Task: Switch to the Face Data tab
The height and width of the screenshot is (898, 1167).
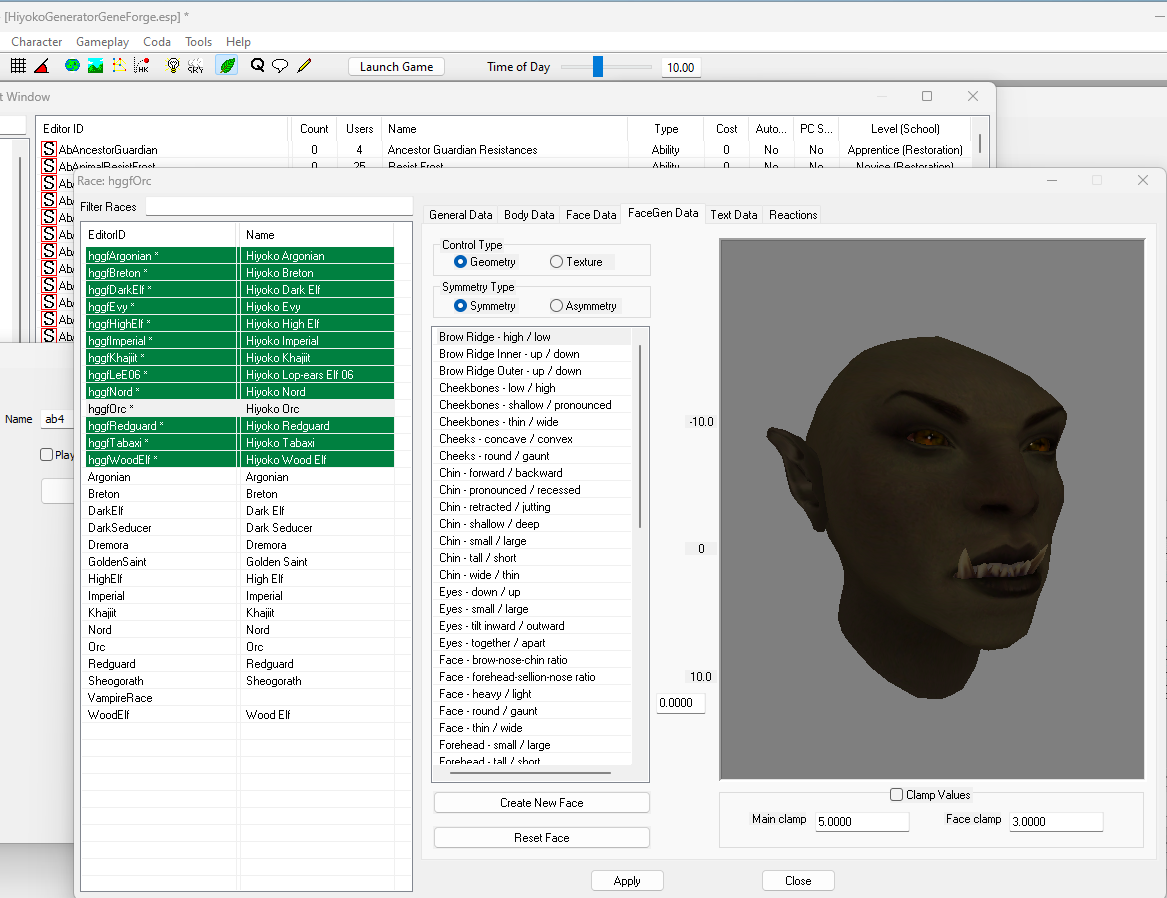Action: point(591,215)
